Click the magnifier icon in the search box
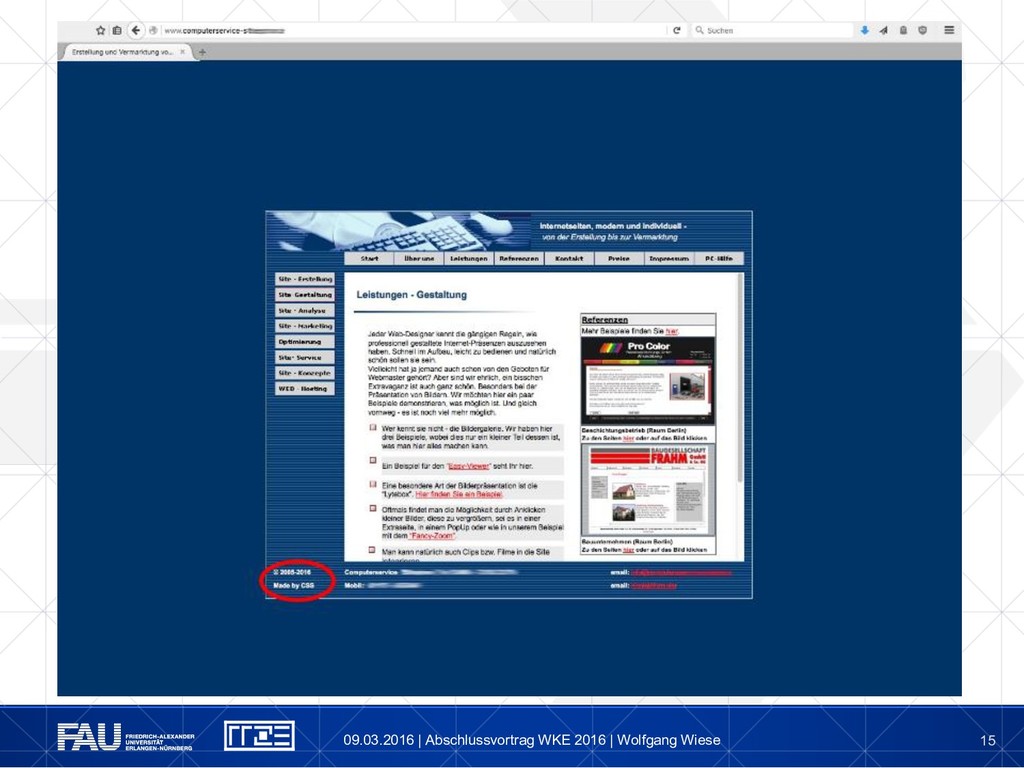 pos(699,30)
